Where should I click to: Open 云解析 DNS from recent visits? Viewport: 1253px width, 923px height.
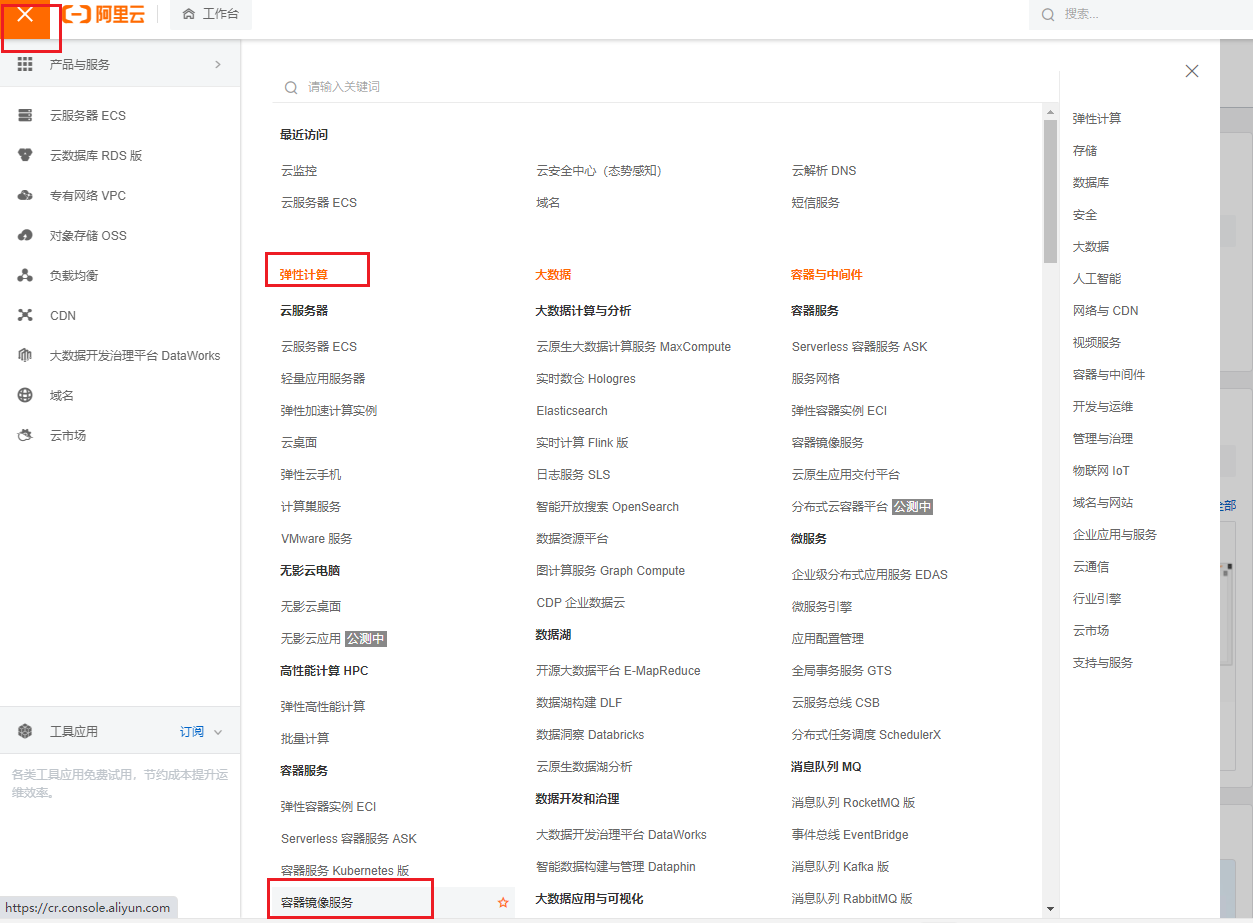click(x=824, y=171)
